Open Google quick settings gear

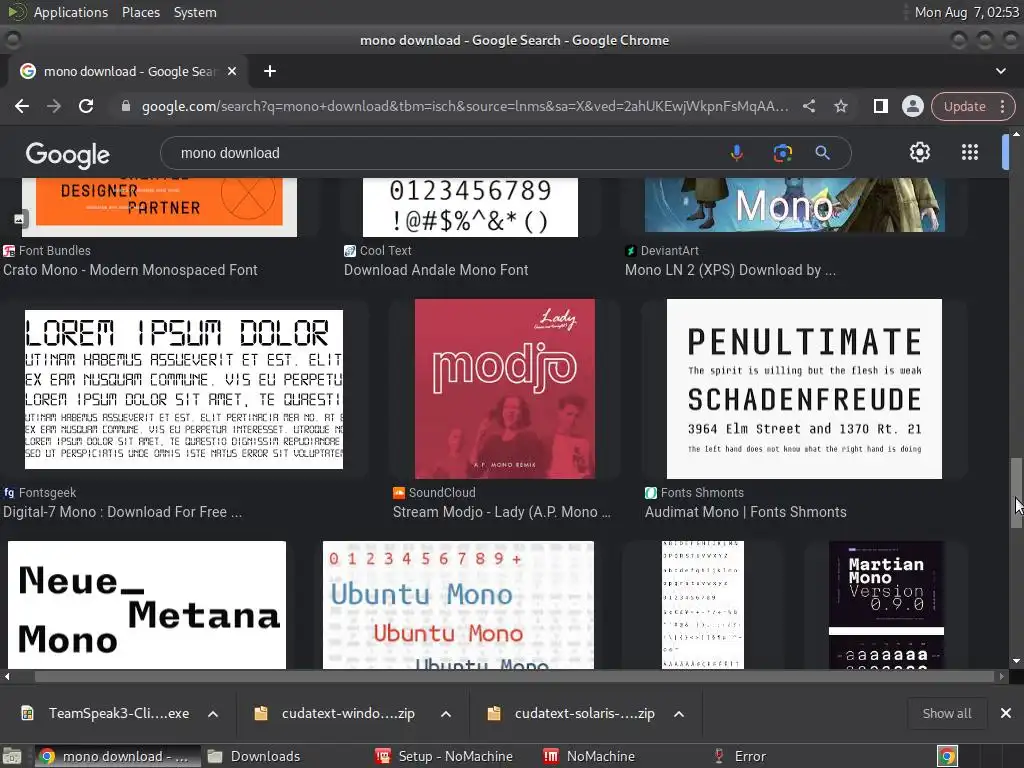[920, 152]
